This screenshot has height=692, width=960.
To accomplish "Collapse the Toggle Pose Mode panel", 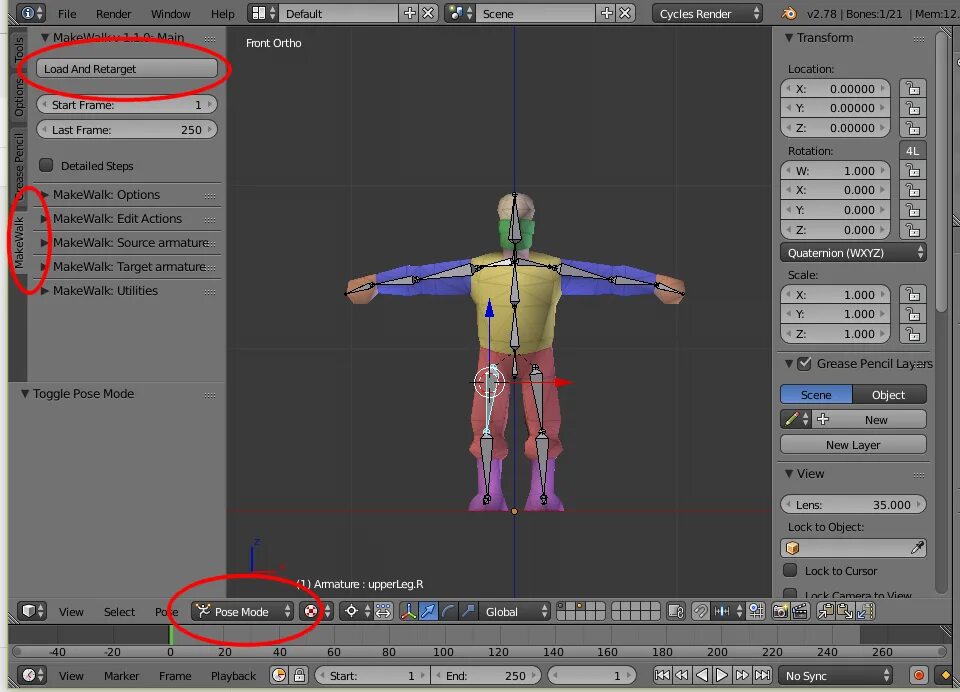I will [x=25, y=394].
